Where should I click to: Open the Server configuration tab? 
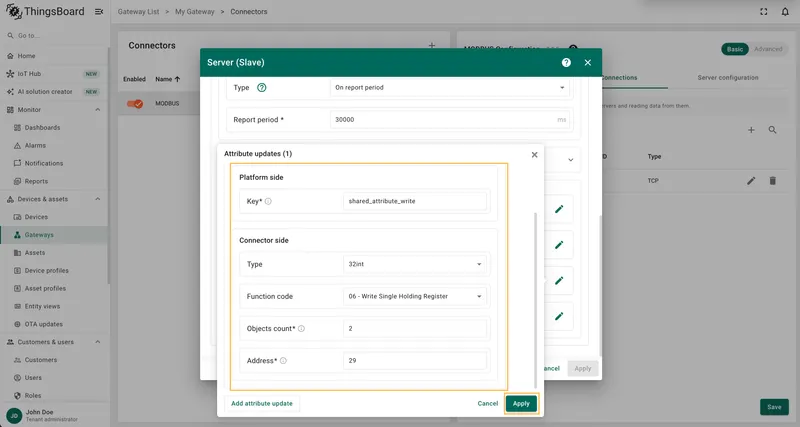(728, 78)
